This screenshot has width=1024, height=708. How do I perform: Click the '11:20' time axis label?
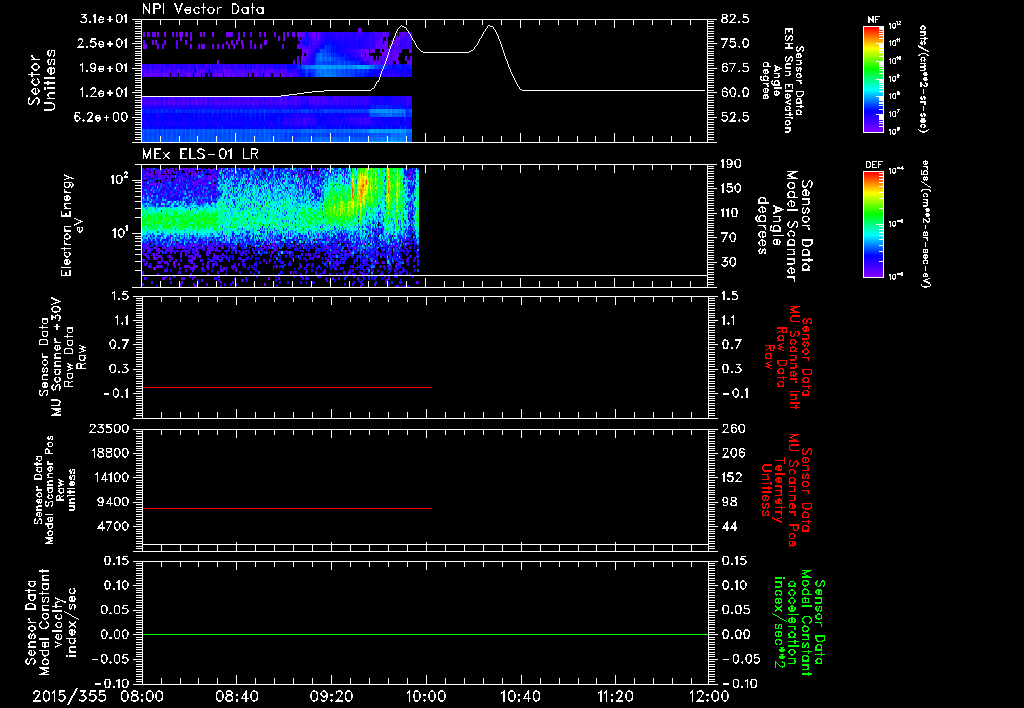[x=615, y=696]
